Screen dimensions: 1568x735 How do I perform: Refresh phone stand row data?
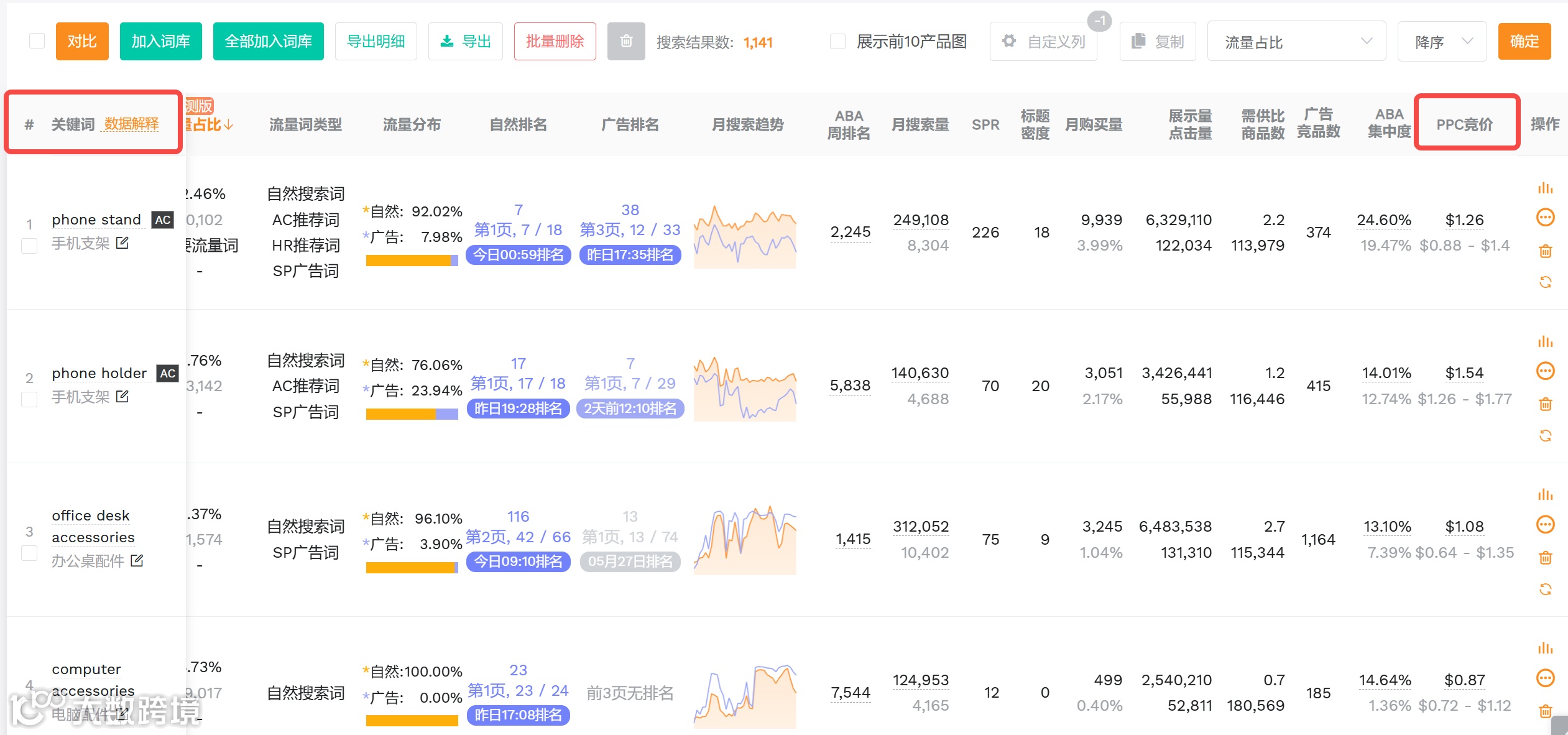click(1545, 282)
